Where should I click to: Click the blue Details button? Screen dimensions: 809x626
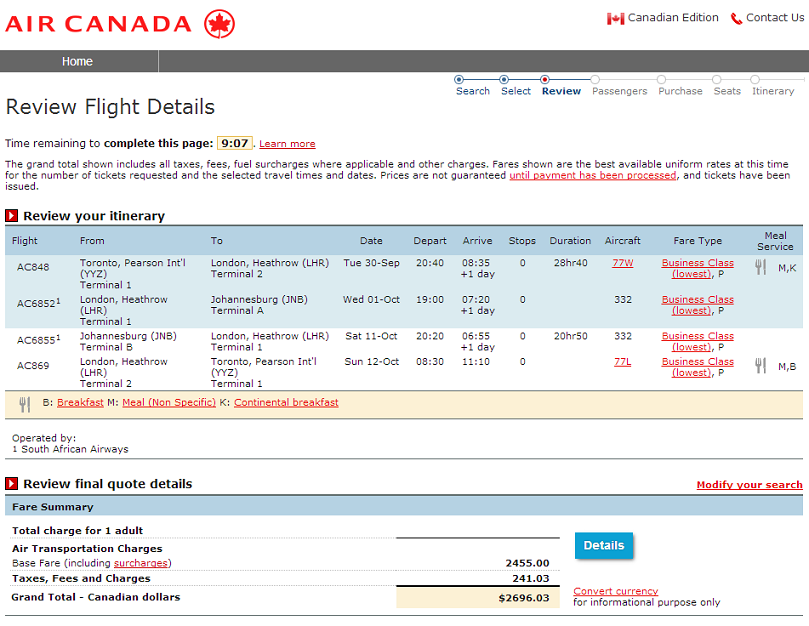(604, 545)
